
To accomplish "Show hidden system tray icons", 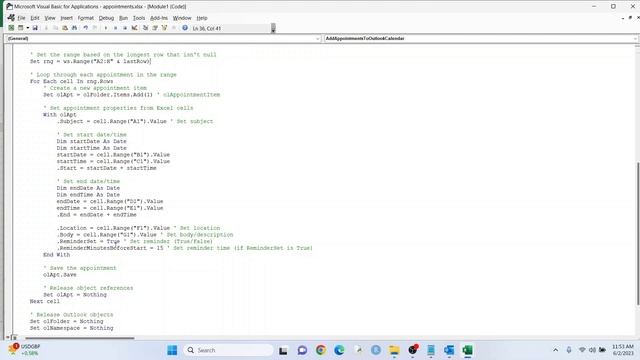I will 556,350.
